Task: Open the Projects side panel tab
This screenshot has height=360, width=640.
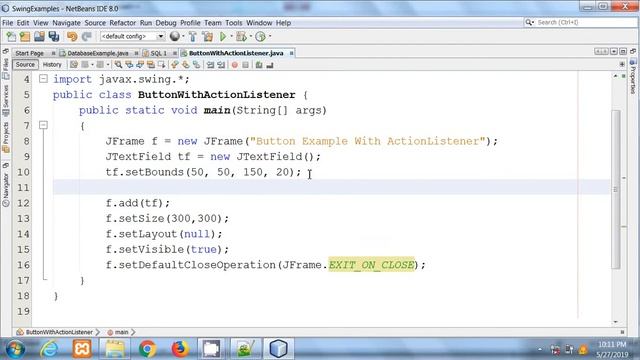Action: coord(6,138)
